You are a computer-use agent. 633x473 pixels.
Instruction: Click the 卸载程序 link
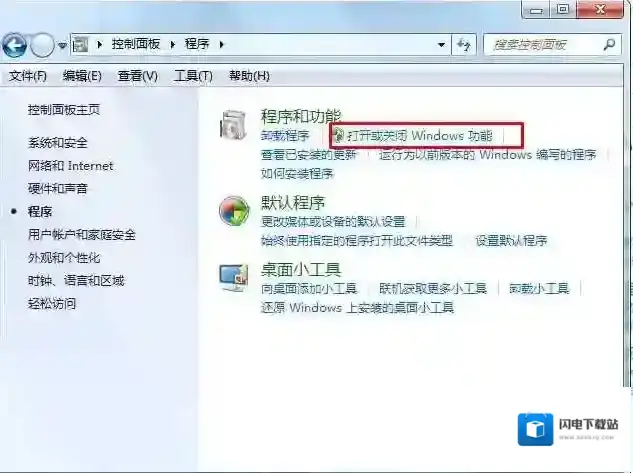285,136
